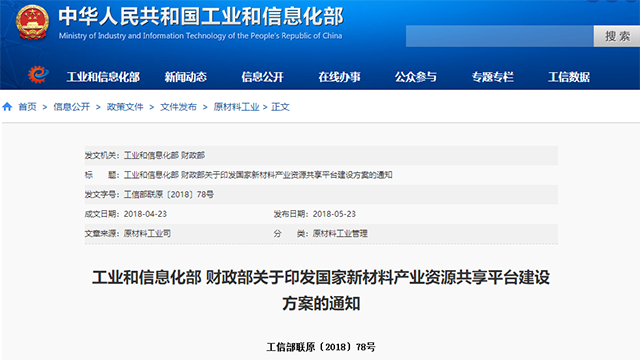This screenshot has width=640, height=360.
Task: Click the 政策文件 breadcrumb link
Action: click(125, 107)
